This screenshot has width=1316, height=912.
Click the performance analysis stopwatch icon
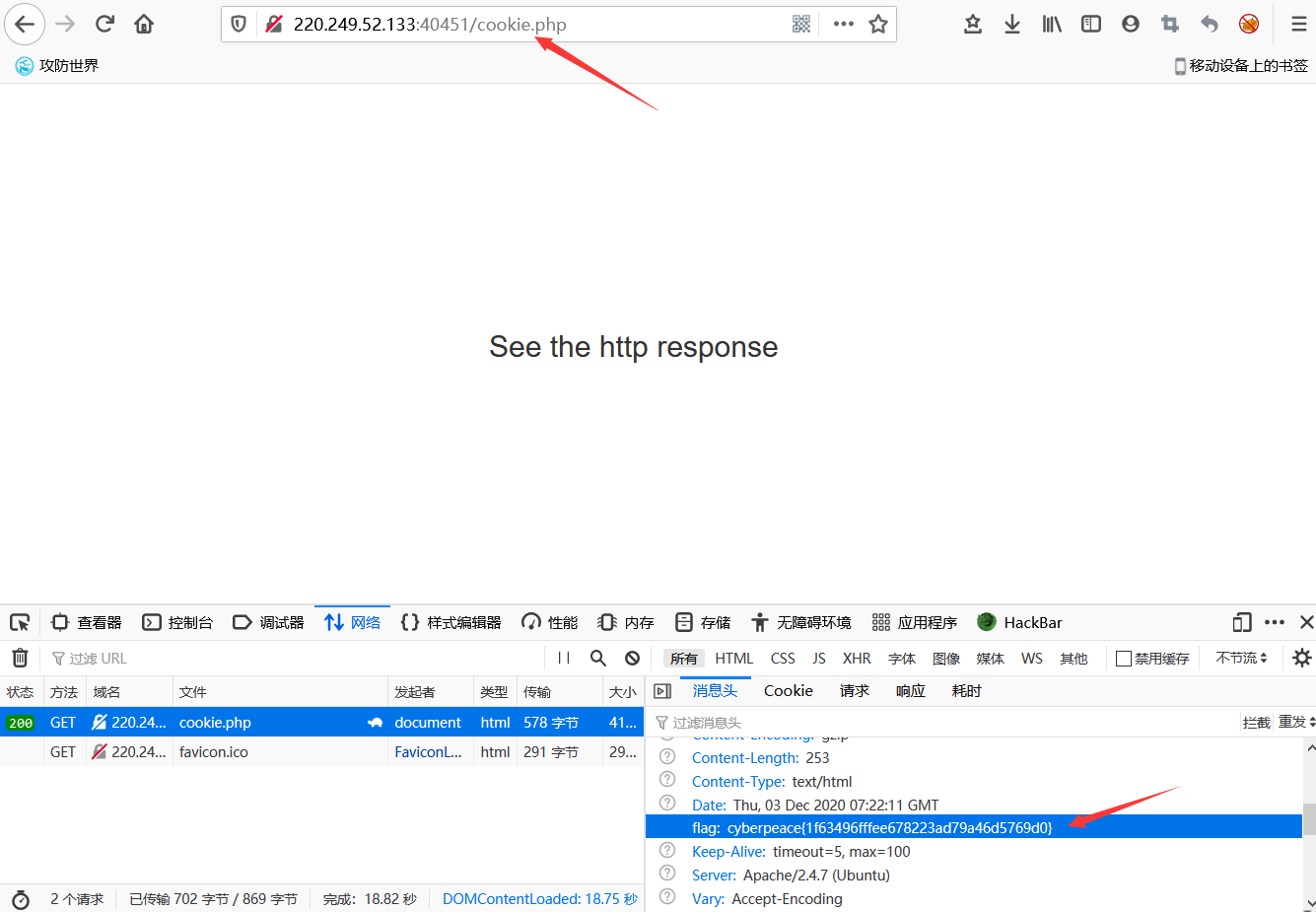click(20, 899)
